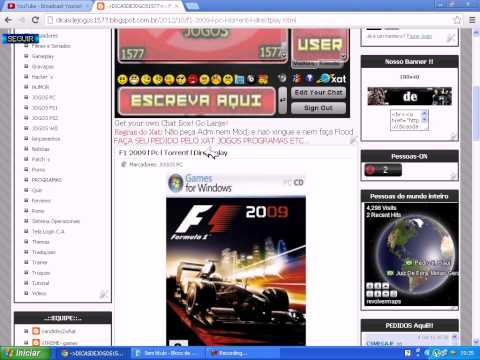
Task: Open the PROGRAMAS category link
Action: 47,180
